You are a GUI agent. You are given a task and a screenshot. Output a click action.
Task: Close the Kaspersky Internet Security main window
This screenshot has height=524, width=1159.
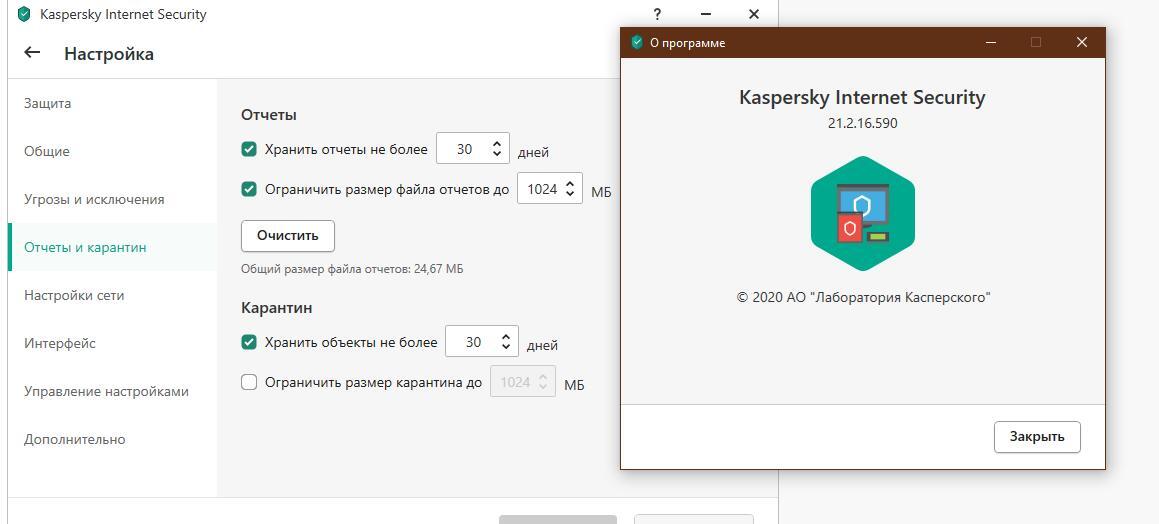(x=753, y=14)
